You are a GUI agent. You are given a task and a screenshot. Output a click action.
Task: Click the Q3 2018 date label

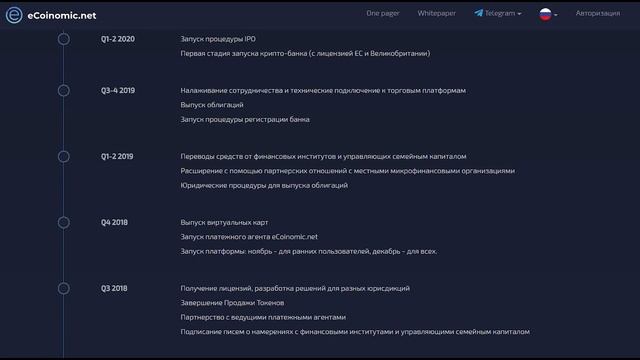tap(114, 288)
